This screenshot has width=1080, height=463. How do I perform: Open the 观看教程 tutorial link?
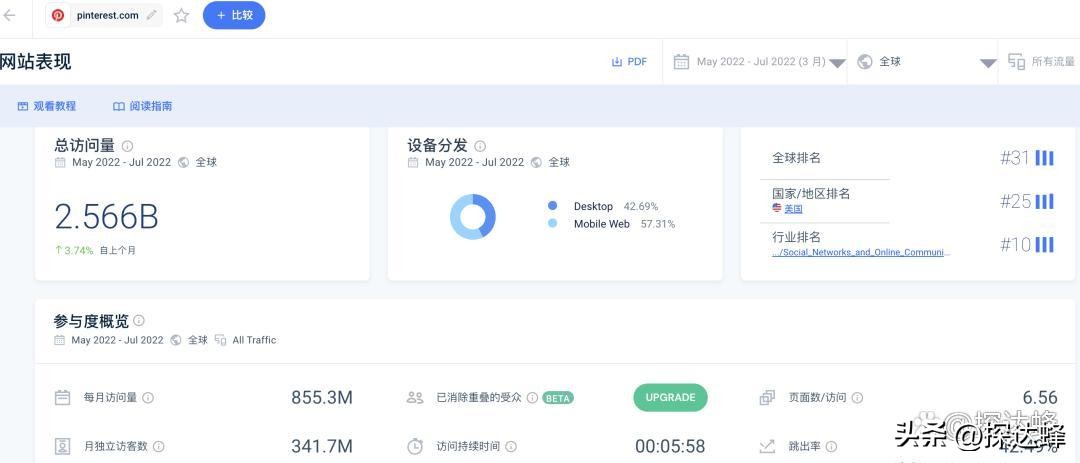(x=47, y=106)
